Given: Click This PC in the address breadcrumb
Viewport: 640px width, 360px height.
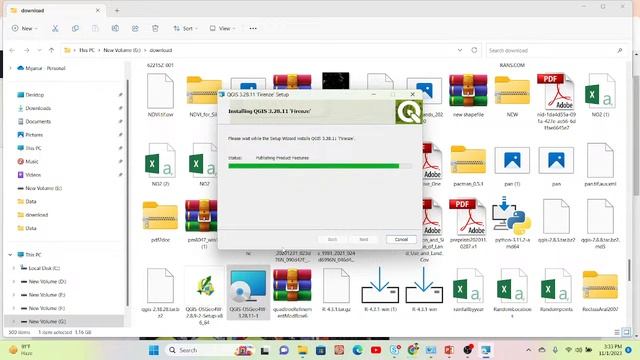Looking at the screenshot, I should [x=87, y=50].
